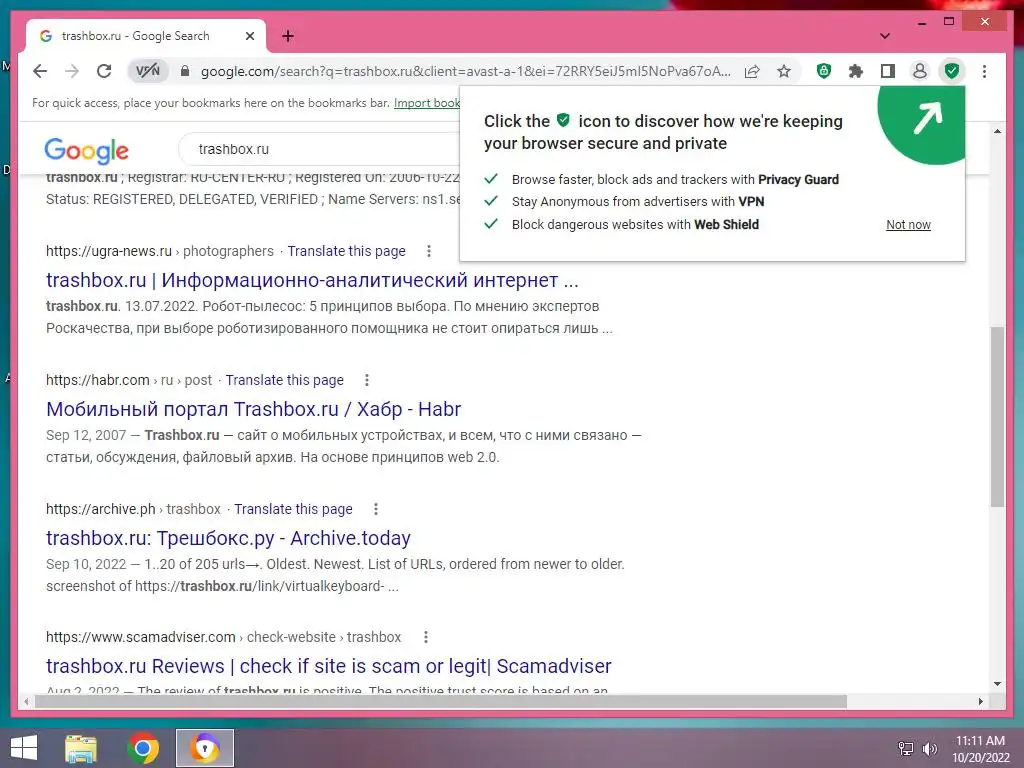Dismiss popup with Not now
Viewport: 1024px width, 768px height.
tap(908, 225)
